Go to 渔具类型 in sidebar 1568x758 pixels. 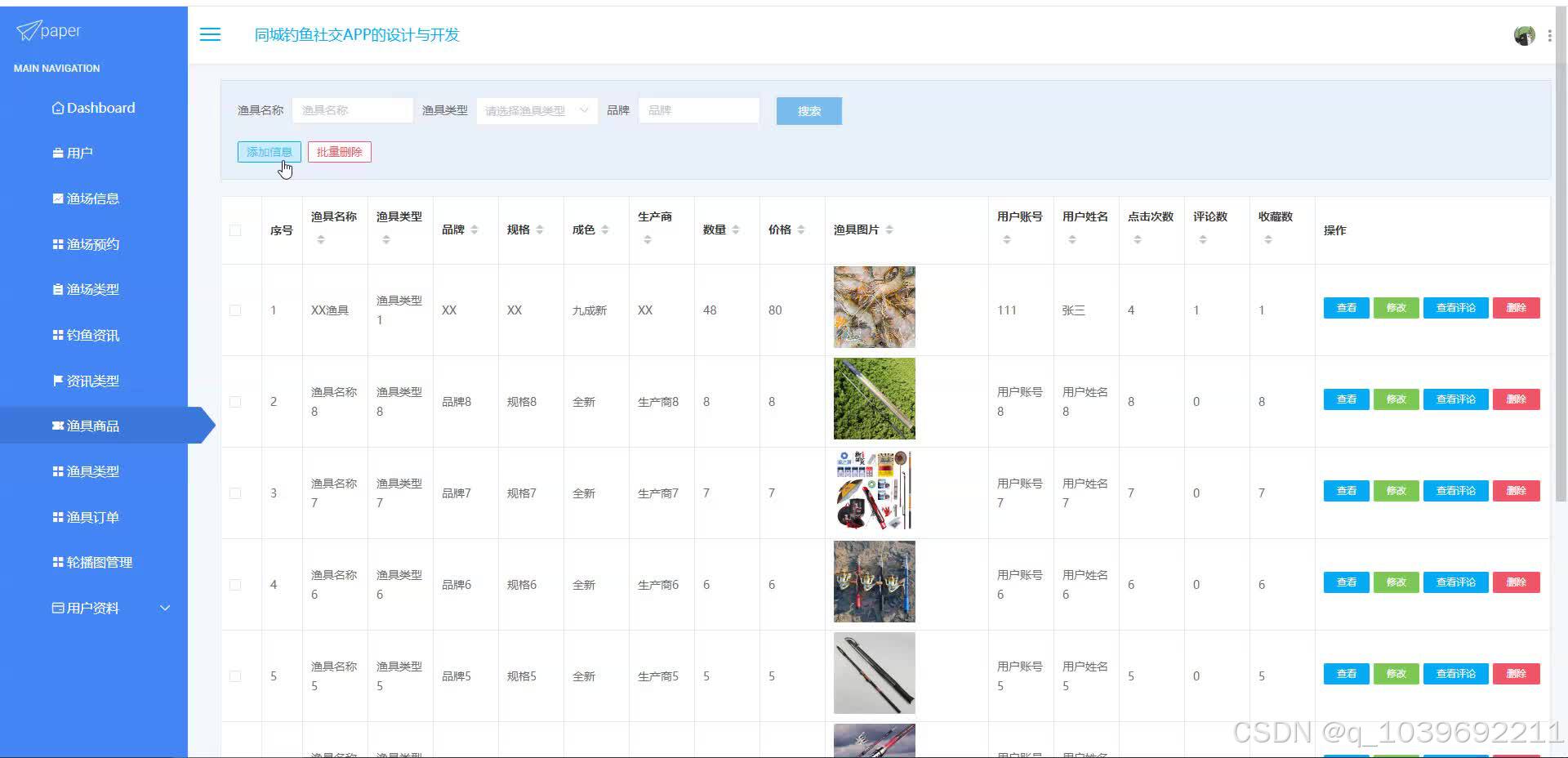pyautogui.click(x=94, y=471)
